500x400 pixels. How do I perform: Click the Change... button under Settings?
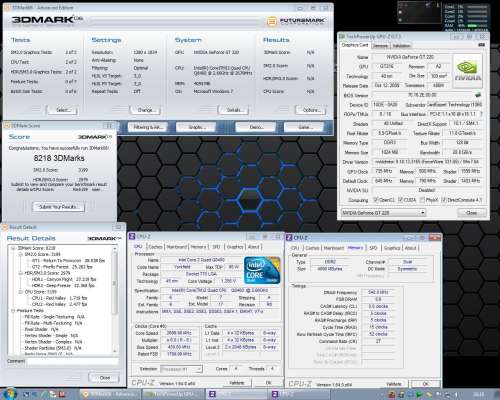coord(145,110)
